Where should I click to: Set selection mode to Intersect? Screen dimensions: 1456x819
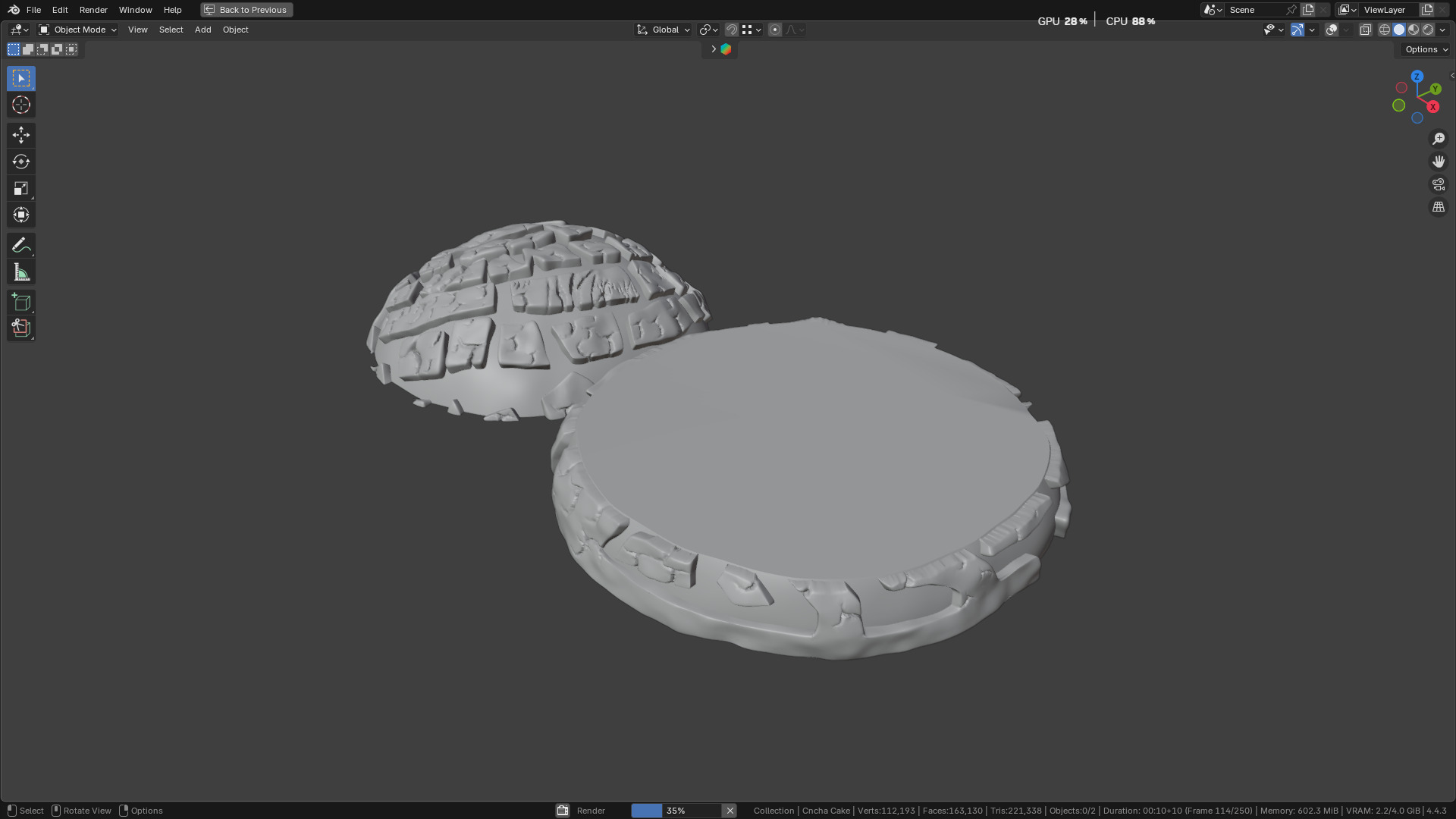tap(71, 49)
